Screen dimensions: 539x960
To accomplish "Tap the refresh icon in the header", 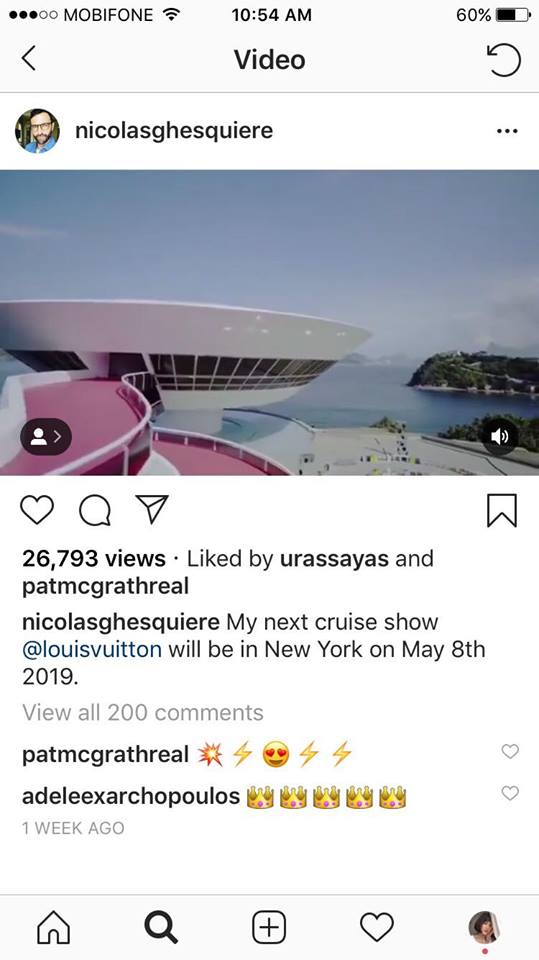I will click(x=503, y=60).
